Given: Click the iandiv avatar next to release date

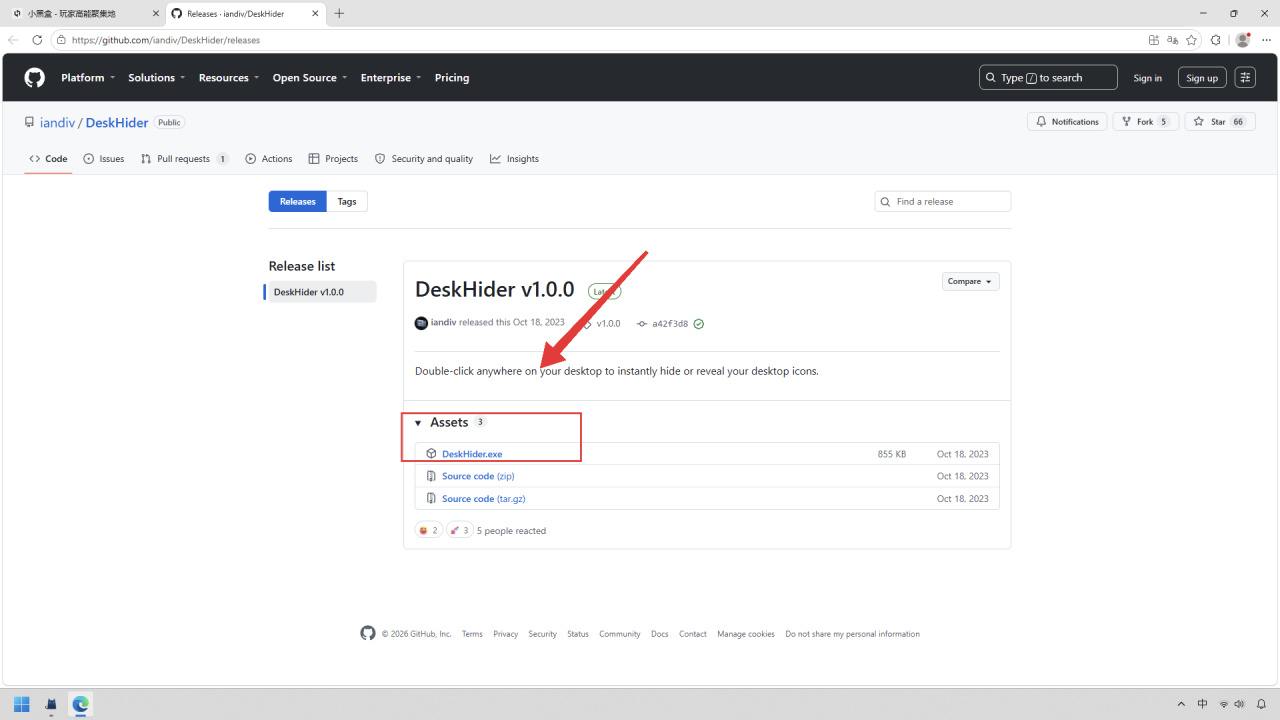Looking at the screenshot, I should click(x=421, y=323).
